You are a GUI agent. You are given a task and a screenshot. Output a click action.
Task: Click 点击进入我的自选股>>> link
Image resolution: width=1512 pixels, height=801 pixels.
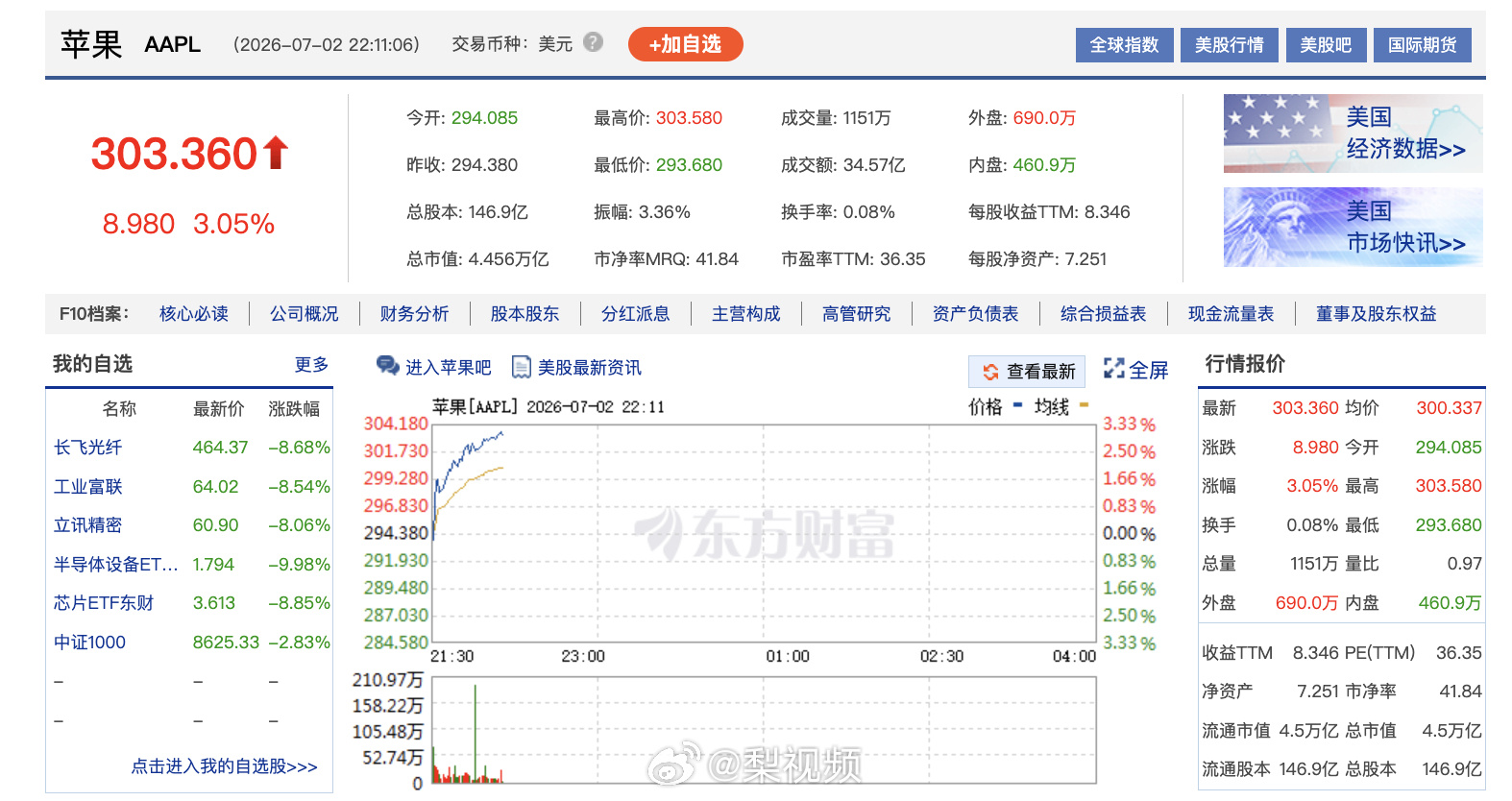225,766
